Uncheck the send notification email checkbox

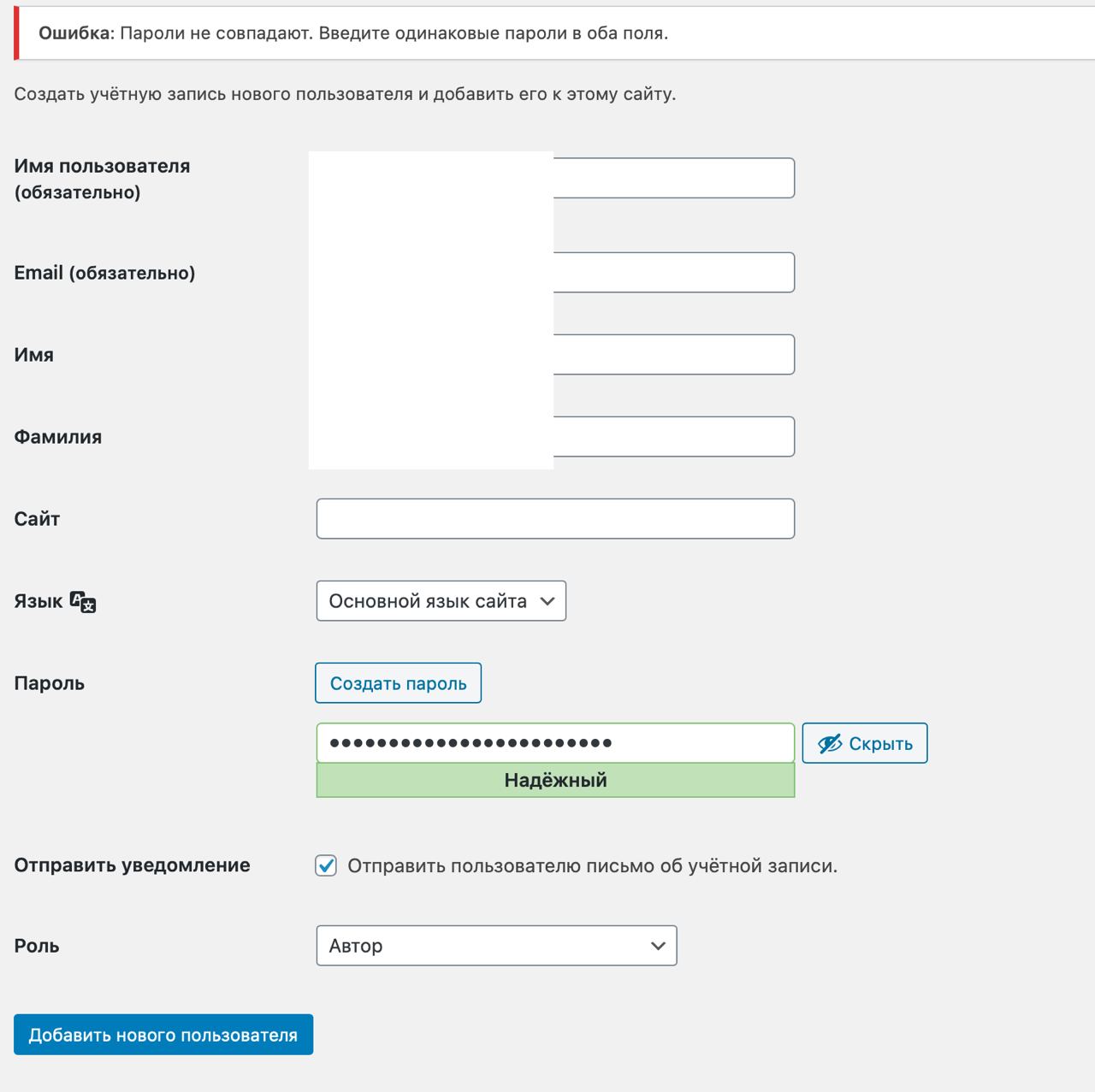pos(326,865)
